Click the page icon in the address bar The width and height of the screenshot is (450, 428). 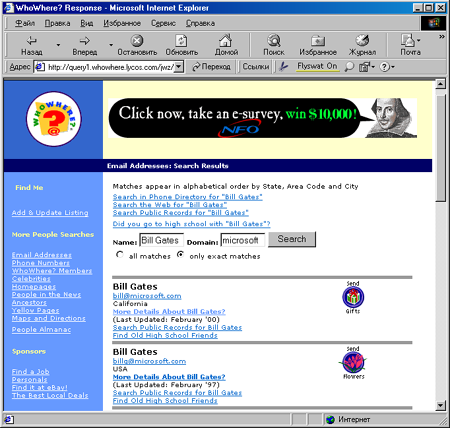40,67
